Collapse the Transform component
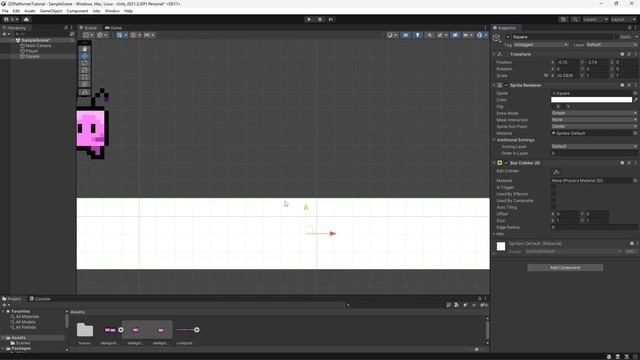640x360 pixels. coord(494,54)
